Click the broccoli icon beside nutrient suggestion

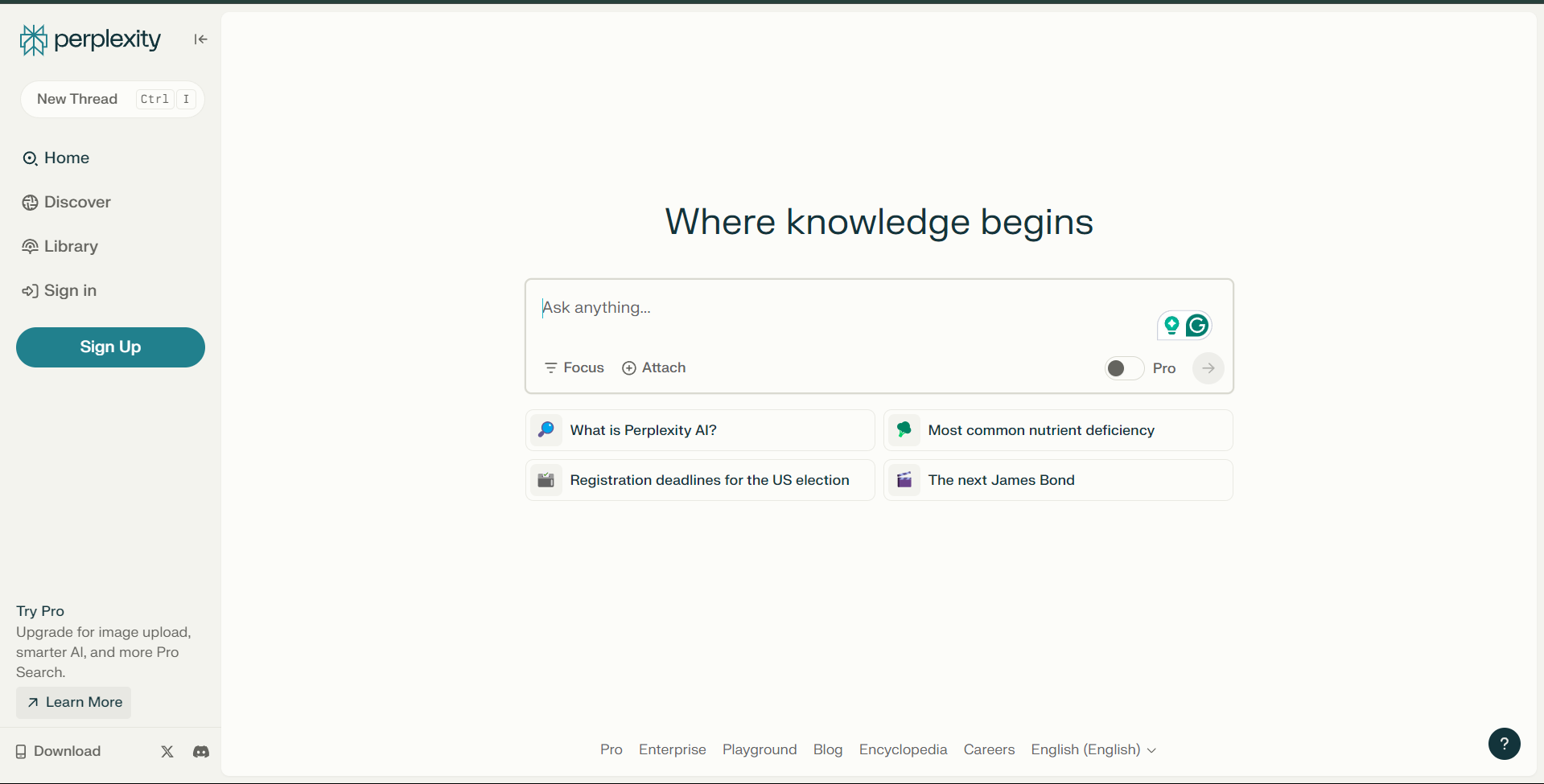tap(904, 430)
